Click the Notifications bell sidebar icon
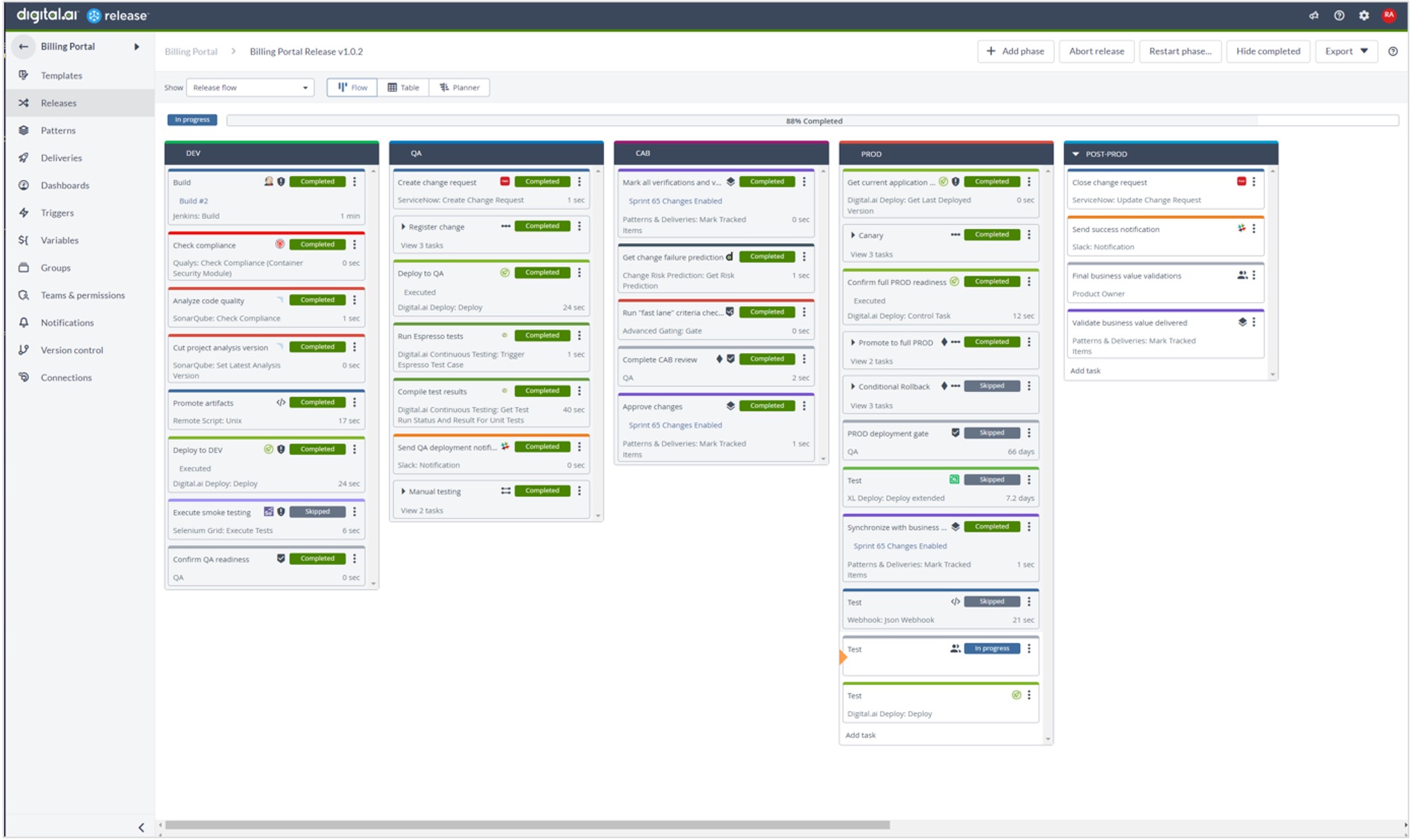Image resolution: width=1410 pixels, height=840 pixels. point(23,323)
